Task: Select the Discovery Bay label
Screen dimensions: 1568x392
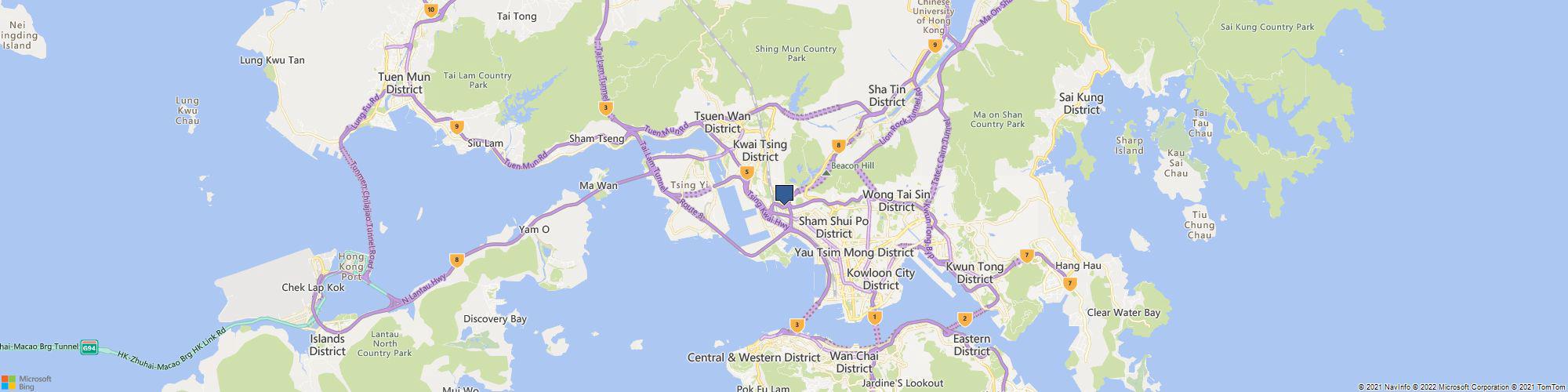Action: click(x=495, y=319)
